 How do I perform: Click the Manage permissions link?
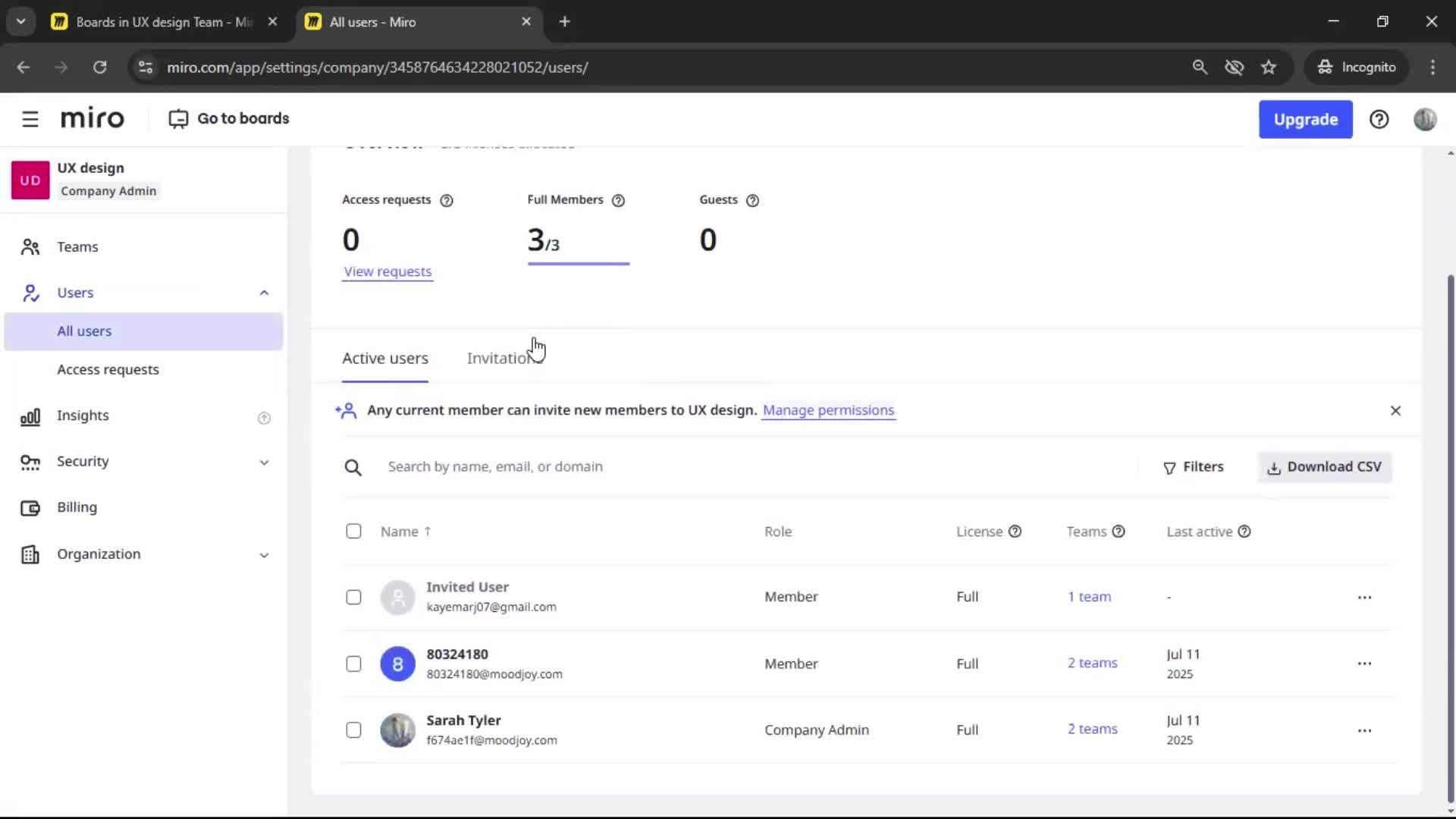(x=828, y=410)
